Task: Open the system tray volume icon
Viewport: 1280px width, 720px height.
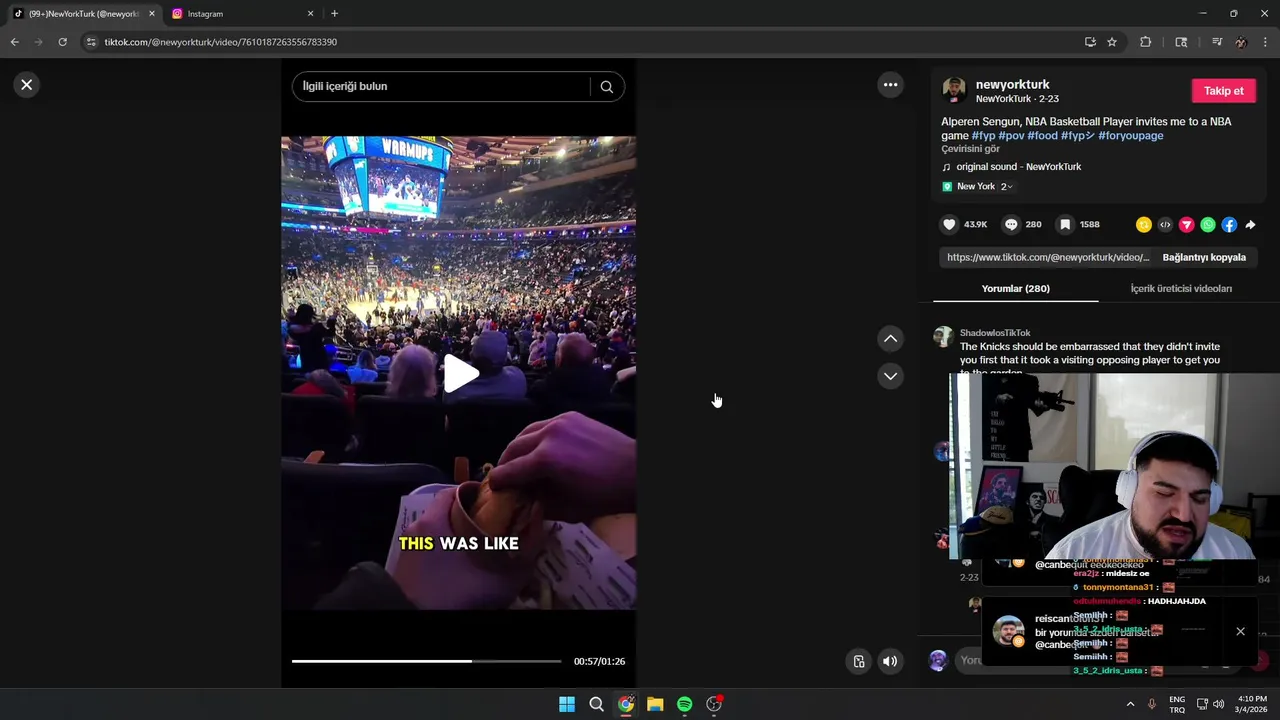Action: tap(1219, 704)
